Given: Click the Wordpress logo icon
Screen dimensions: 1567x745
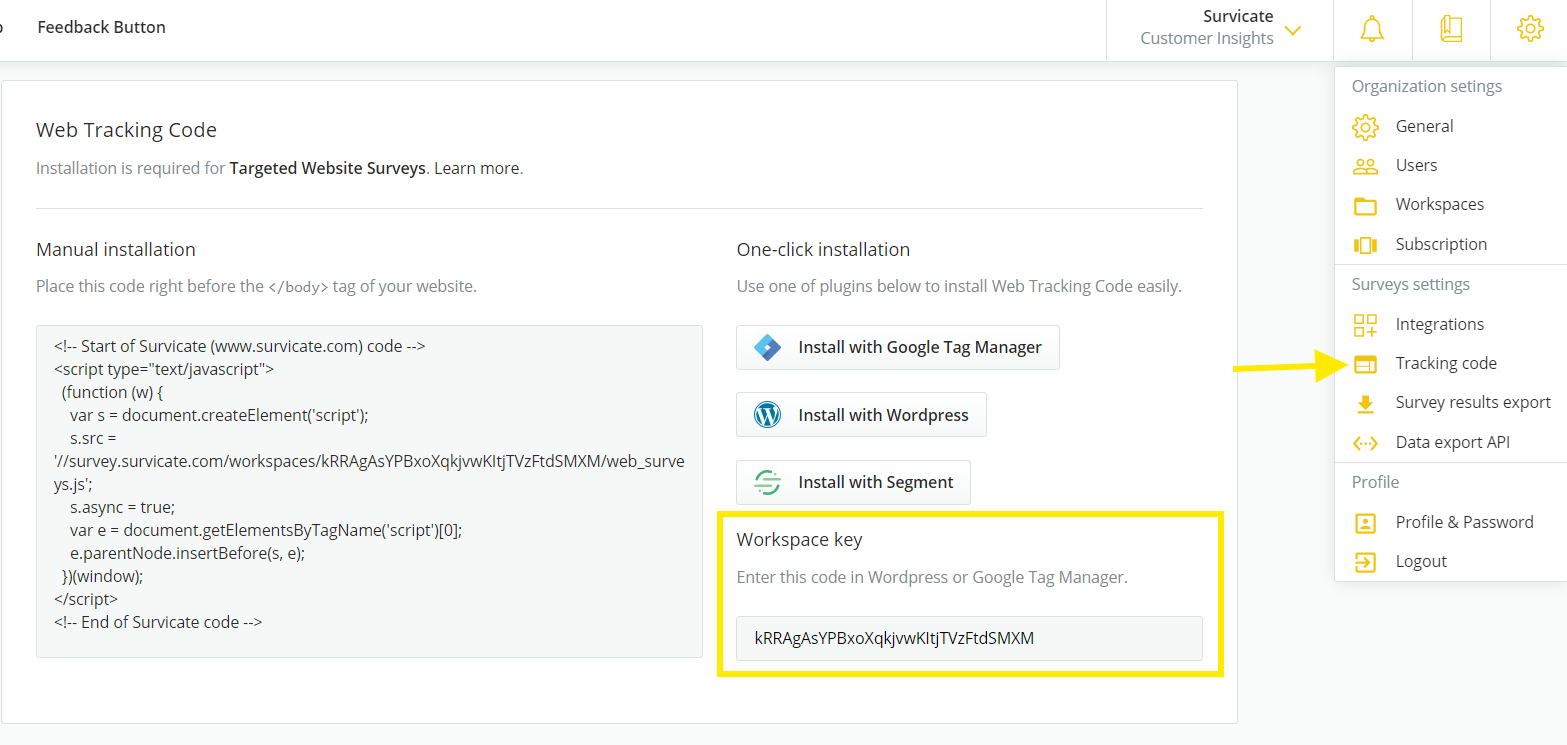Looking at the screenshot, I should [x=767, y=414].
